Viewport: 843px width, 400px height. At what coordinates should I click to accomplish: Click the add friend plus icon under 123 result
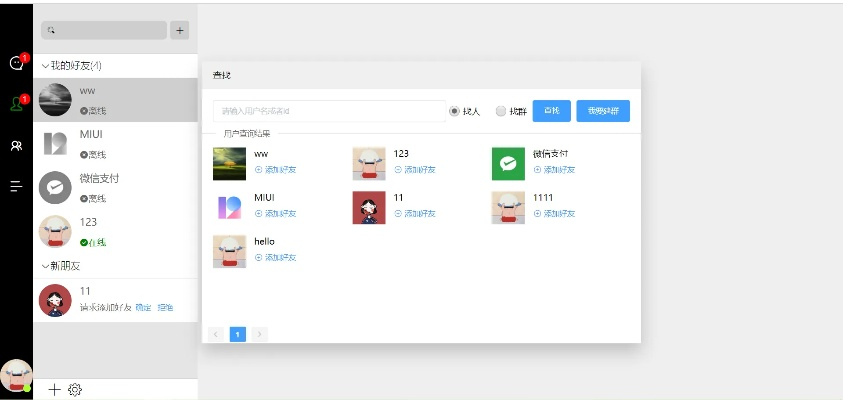click(398, 170)
